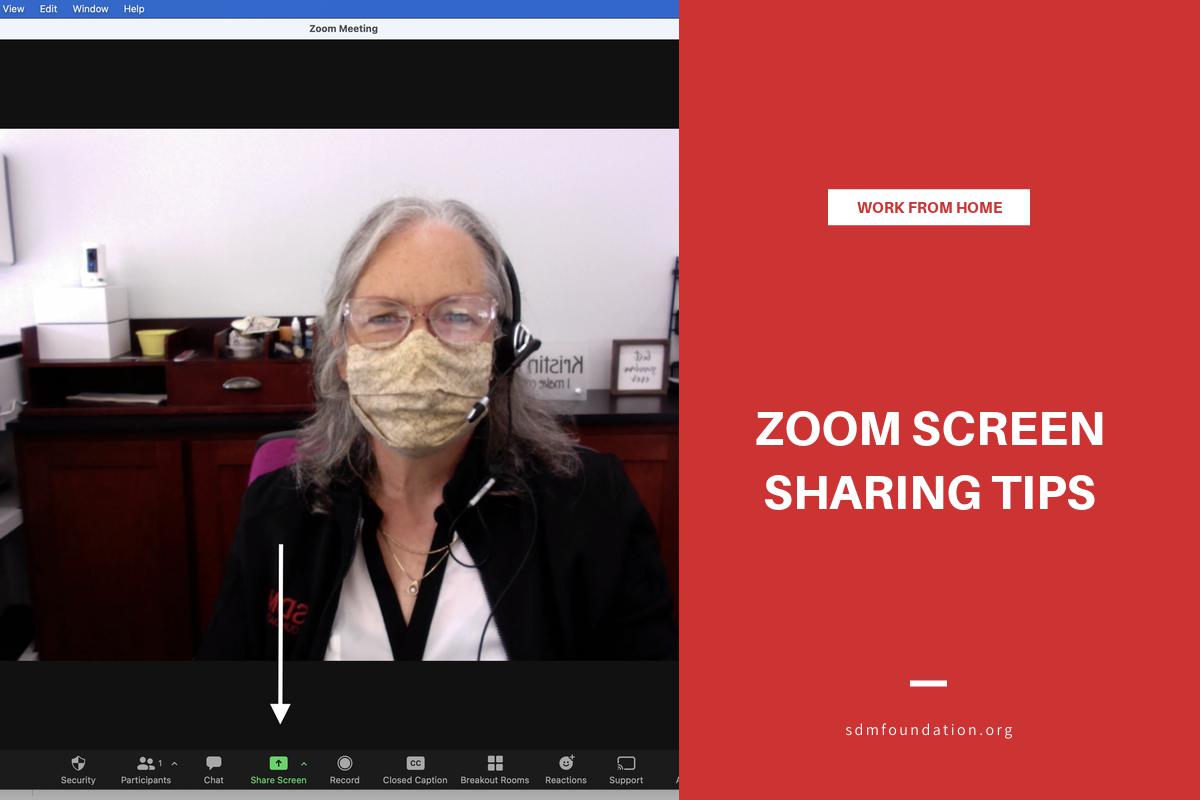Expand sharing choices next to Share Screen
Viewport: 1200px width, 800px height.
point(303,763)
